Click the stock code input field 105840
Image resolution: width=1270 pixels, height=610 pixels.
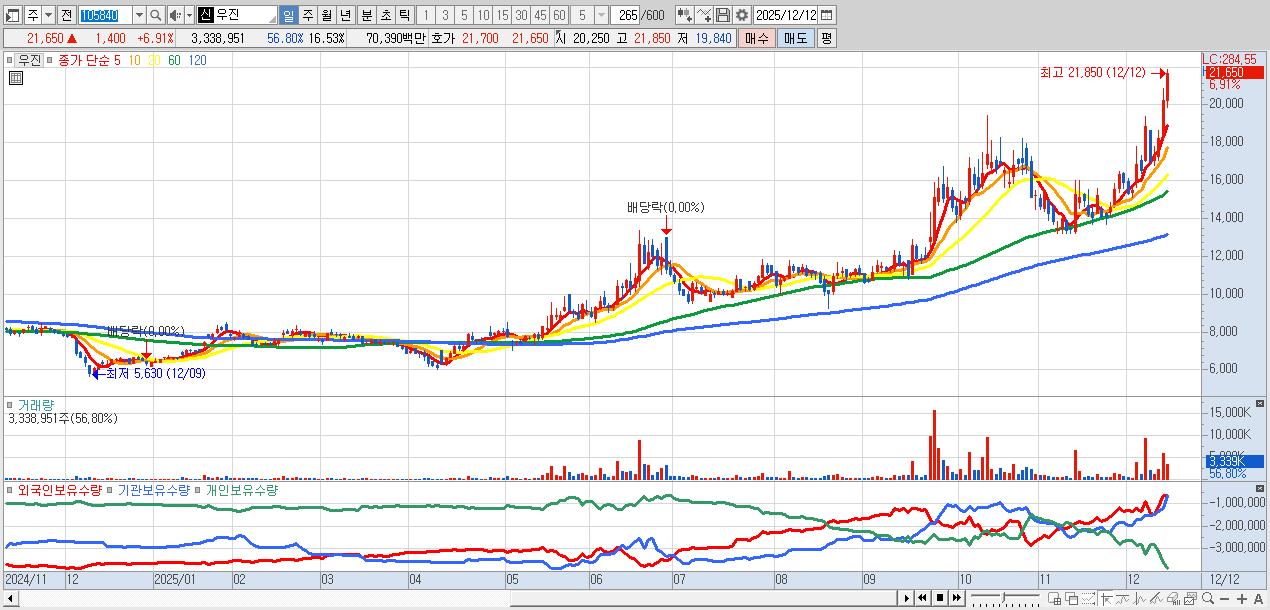pyautogui.click(x=105, y=15)
